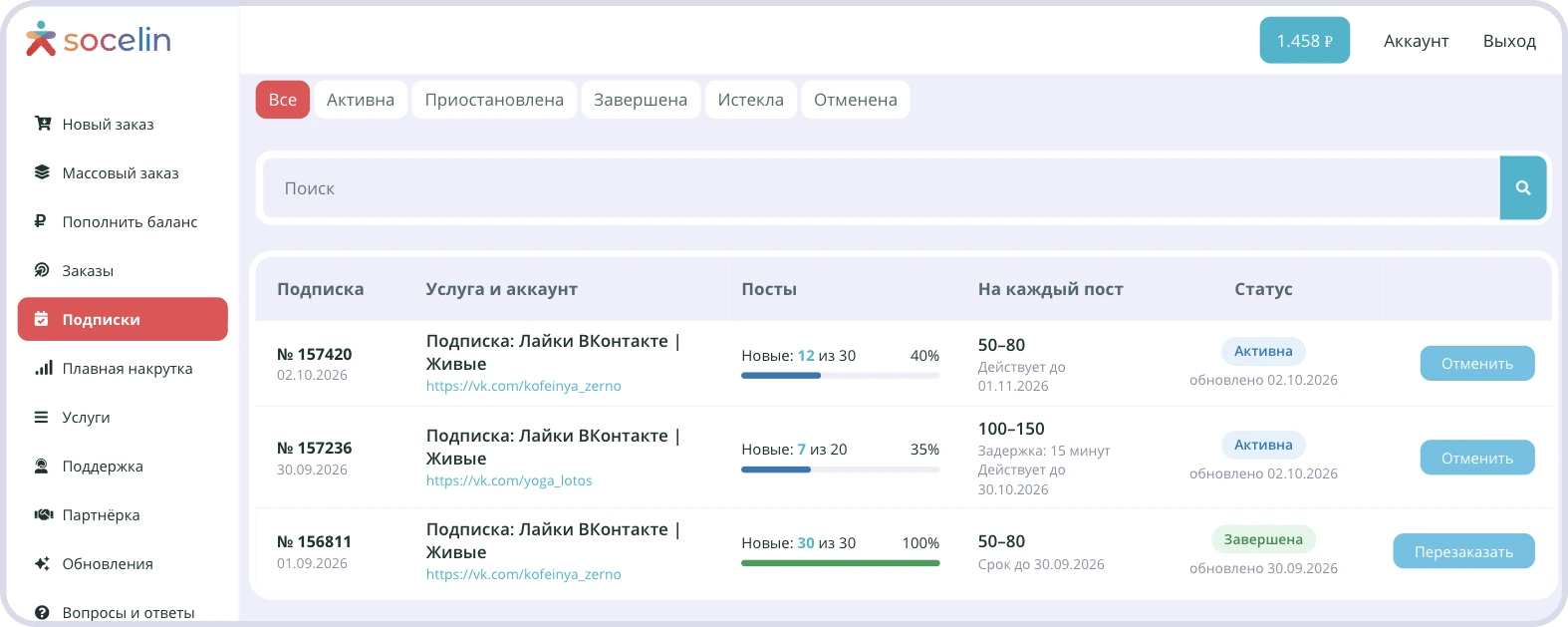Click the sparkle icon beside Обновления
The width and height of the screenshot is (1568, 627).
[x=42, y=563]
